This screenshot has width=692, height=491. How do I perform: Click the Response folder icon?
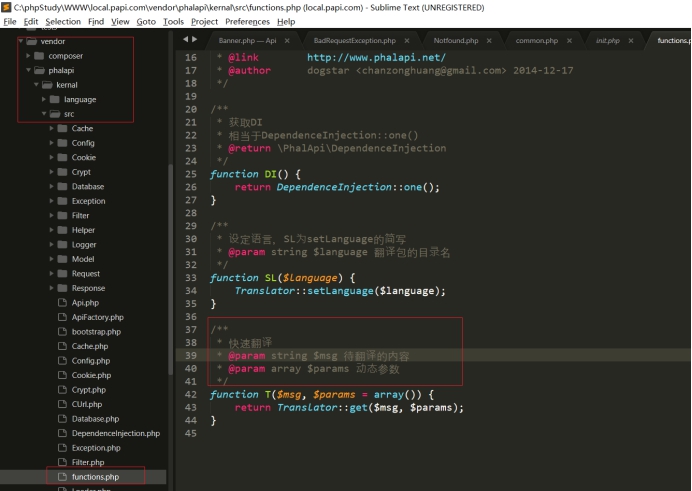(x=63, y=288)
